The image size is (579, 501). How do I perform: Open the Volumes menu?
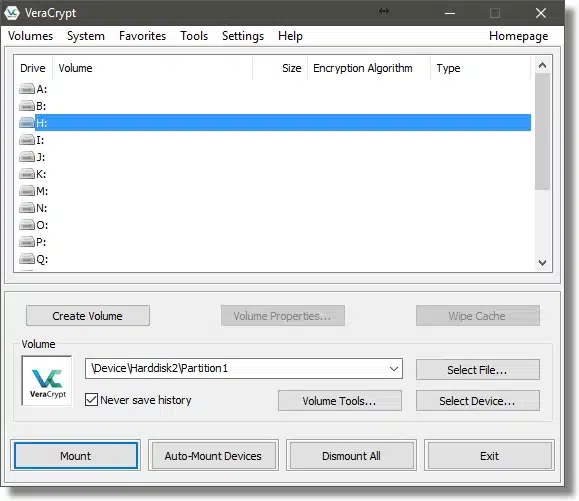tap(31, 36)
